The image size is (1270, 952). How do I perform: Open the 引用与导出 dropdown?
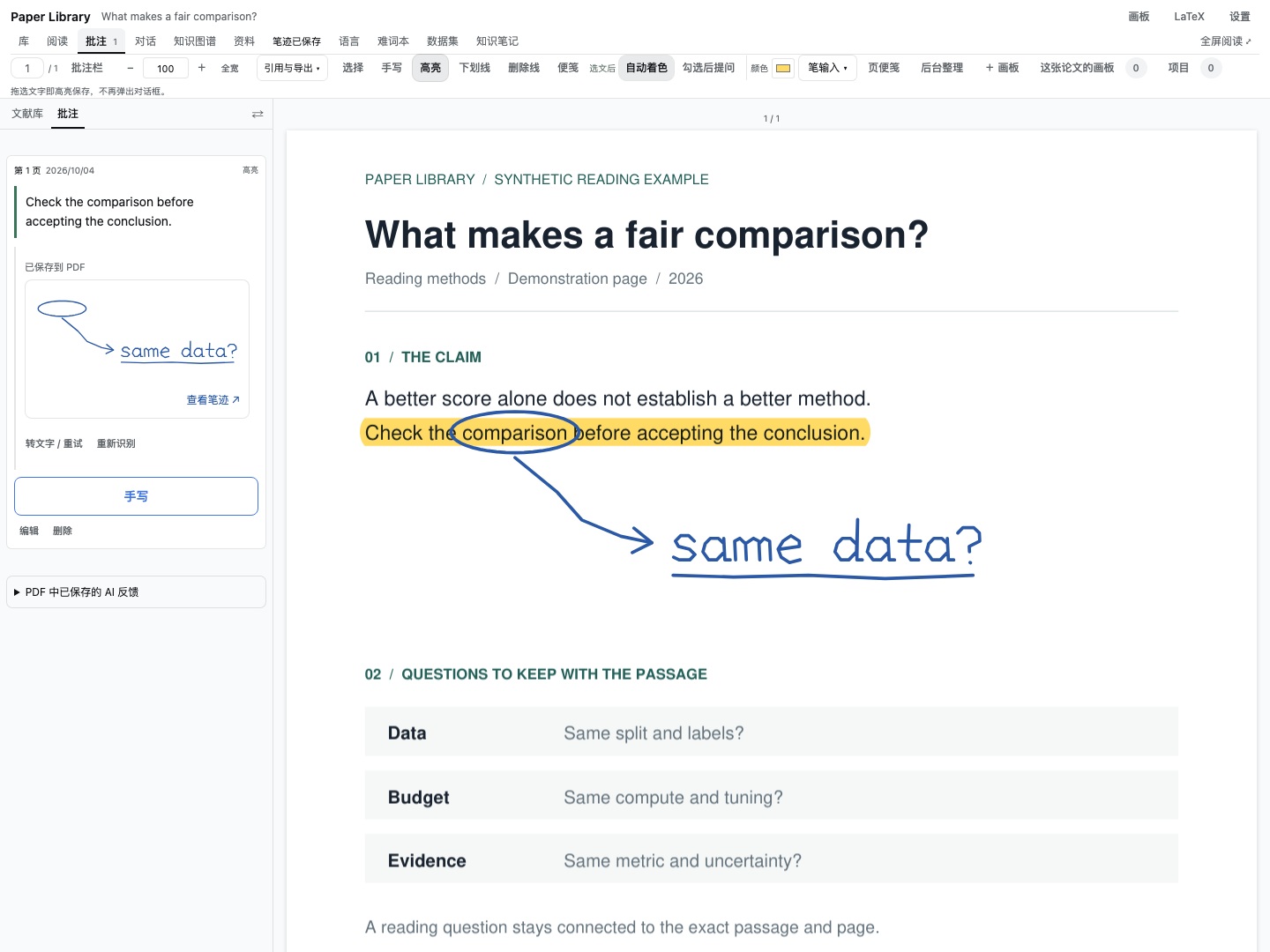click(x=292, y=68)
